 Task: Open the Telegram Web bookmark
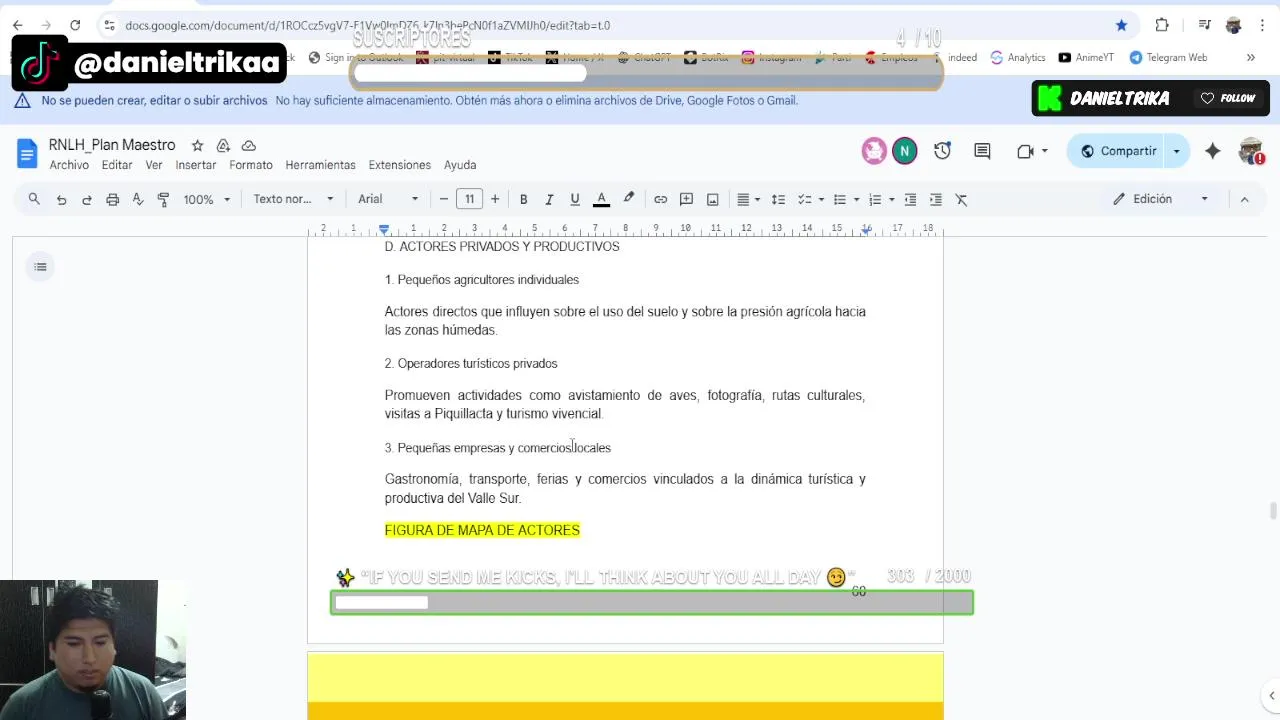(x=1168, y=58)
